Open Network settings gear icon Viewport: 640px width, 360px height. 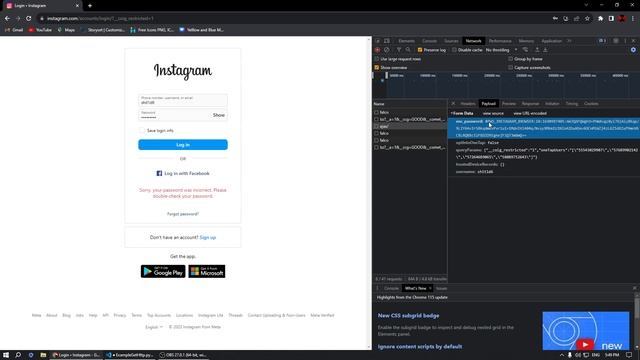click(x=633, y=50)
